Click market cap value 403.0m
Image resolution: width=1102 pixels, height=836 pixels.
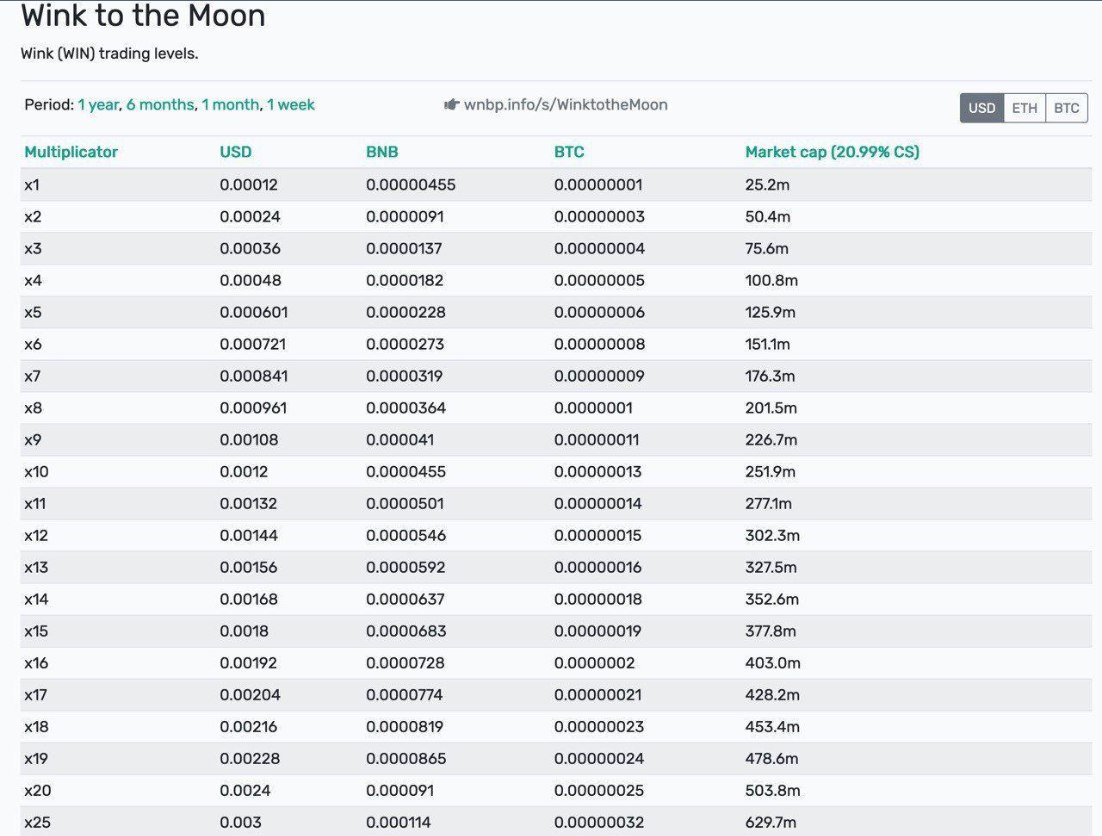click(x=773, y=662)
